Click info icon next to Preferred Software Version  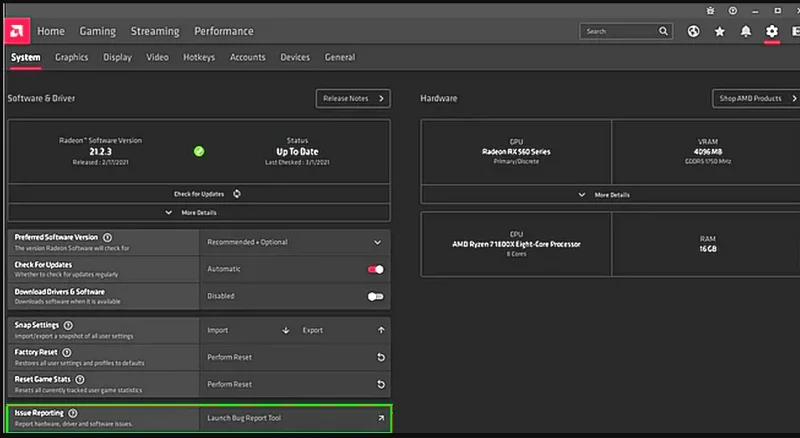[107, 237]
